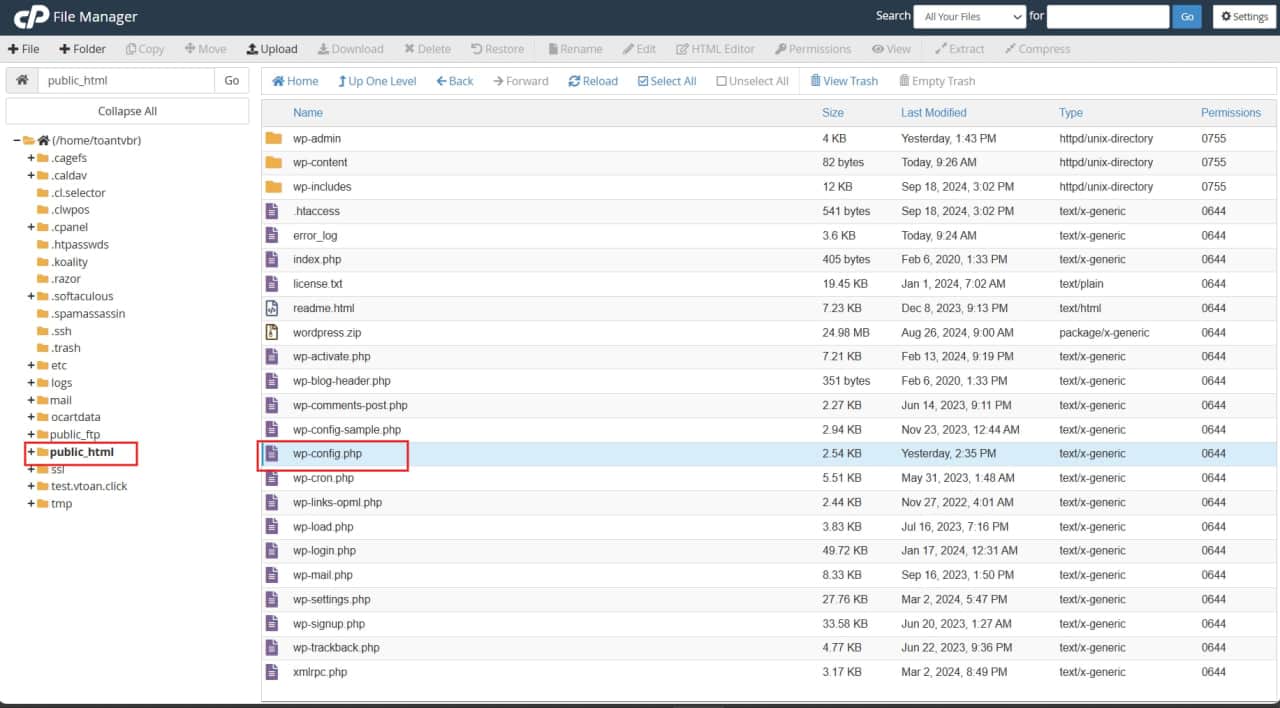Click the .htaccess file icon

271,211
